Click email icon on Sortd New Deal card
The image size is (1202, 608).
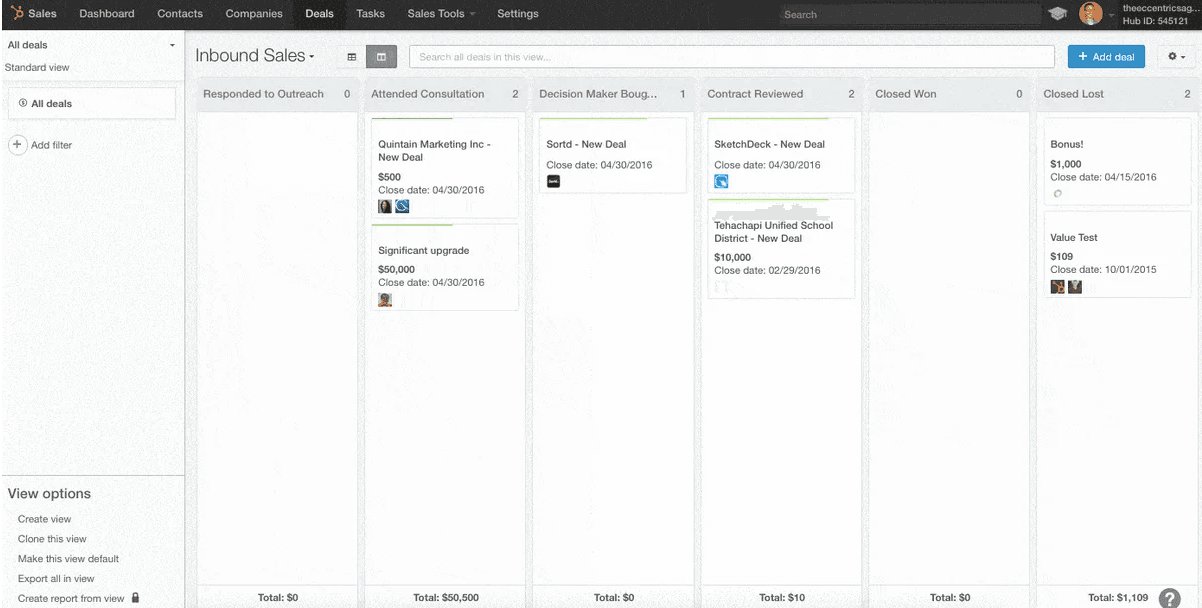pyautogui.click(x=553, y=181)
